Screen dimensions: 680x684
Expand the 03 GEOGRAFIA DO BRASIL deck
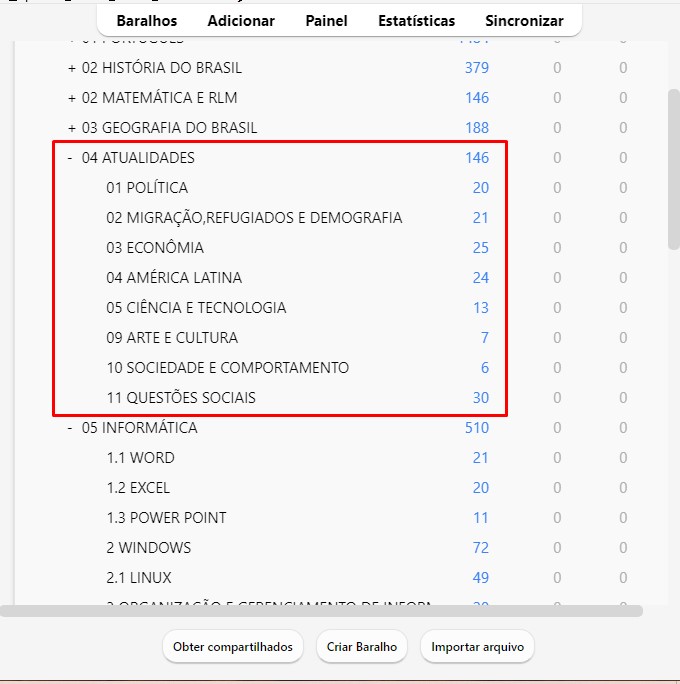72,128
